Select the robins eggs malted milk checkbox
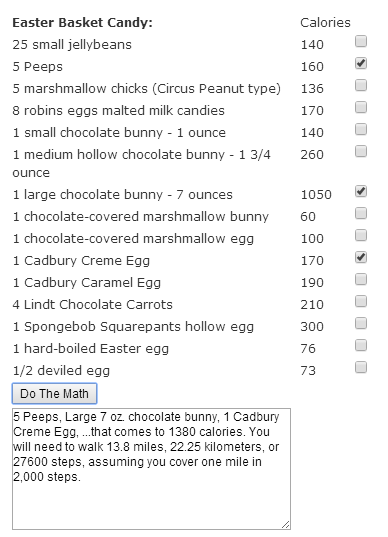Image resolution: width=388 pixels, height=537 pixels. [361, 107]
